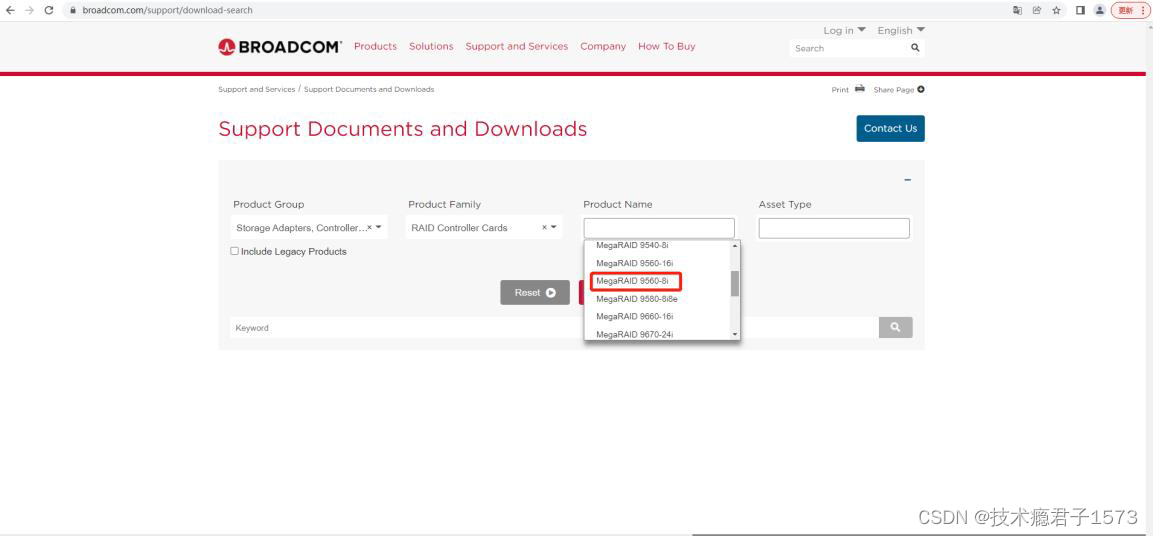Image resolution: width=1153 pixels, height=536 pixels.
Task: Click the share page icon in address bar
Action: point(1037,10)
